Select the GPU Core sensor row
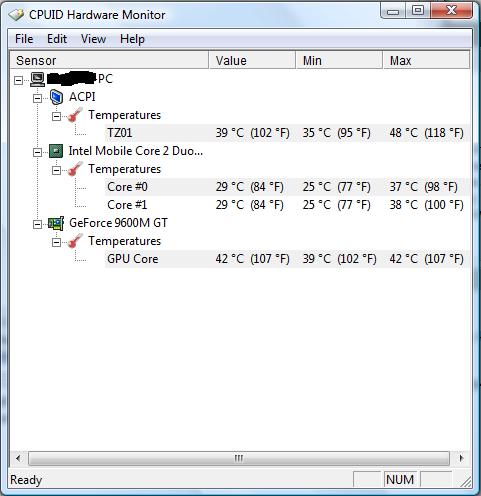This screenshot has height=496, width=481. (x=287, y=259)
